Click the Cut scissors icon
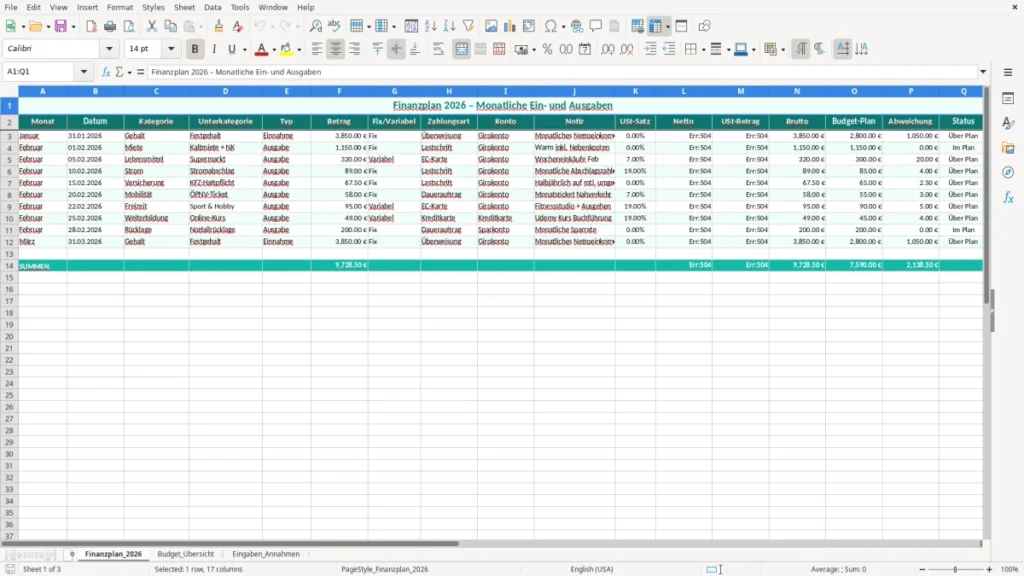This screenshot has height=576, width=1024. [x=152, y=26]
